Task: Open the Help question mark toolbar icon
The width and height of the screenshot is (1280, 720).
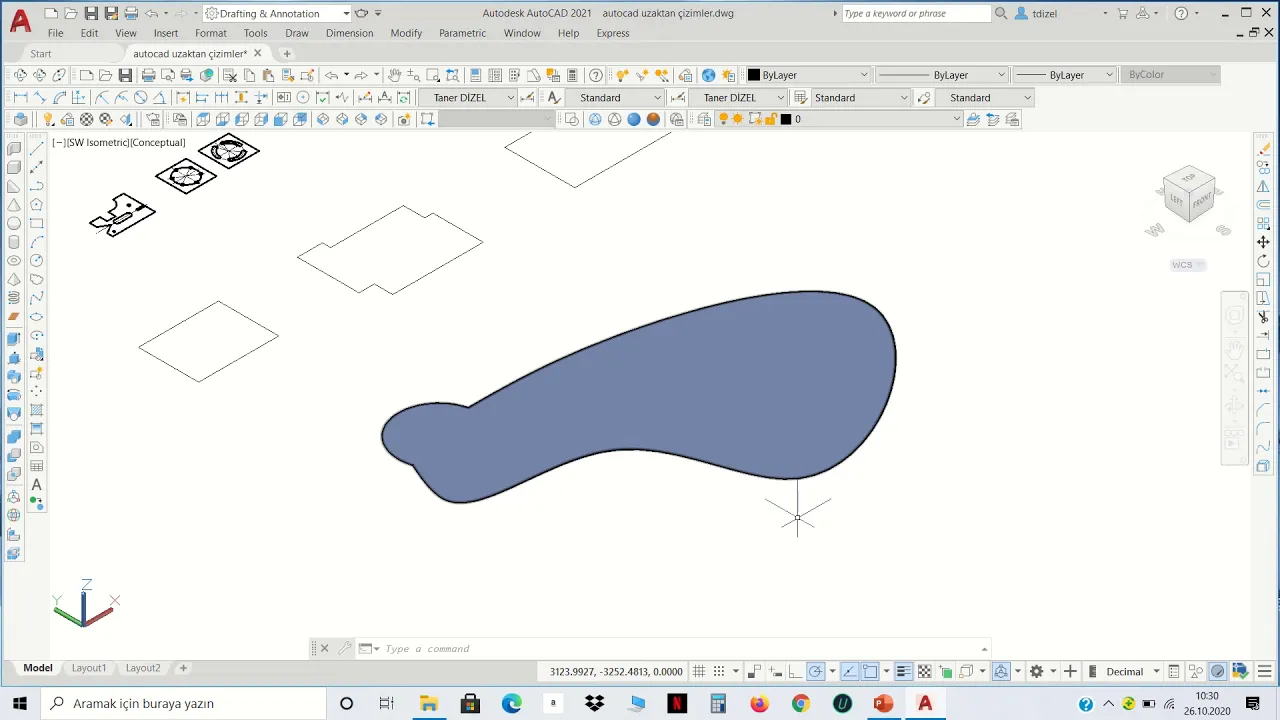Action: coord(596,75)
